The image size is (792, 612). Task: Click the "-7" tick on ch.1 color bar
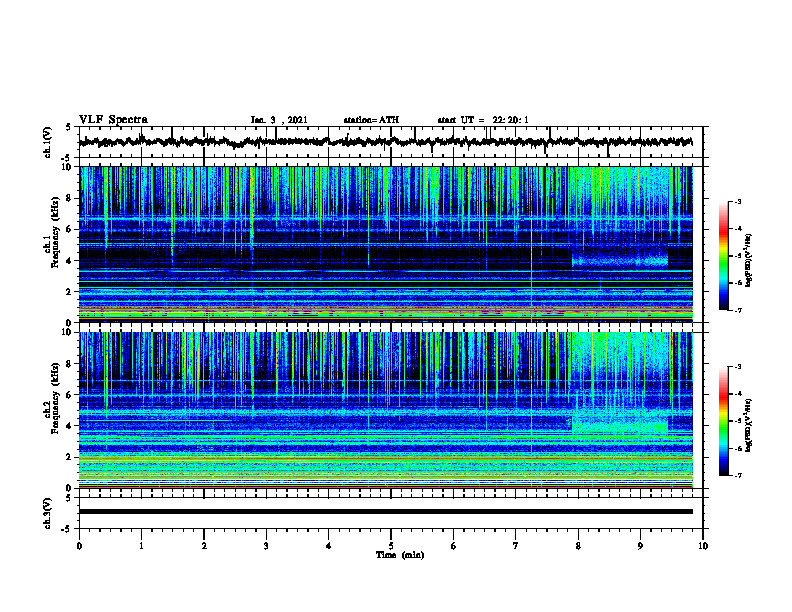tap(738, 310)
